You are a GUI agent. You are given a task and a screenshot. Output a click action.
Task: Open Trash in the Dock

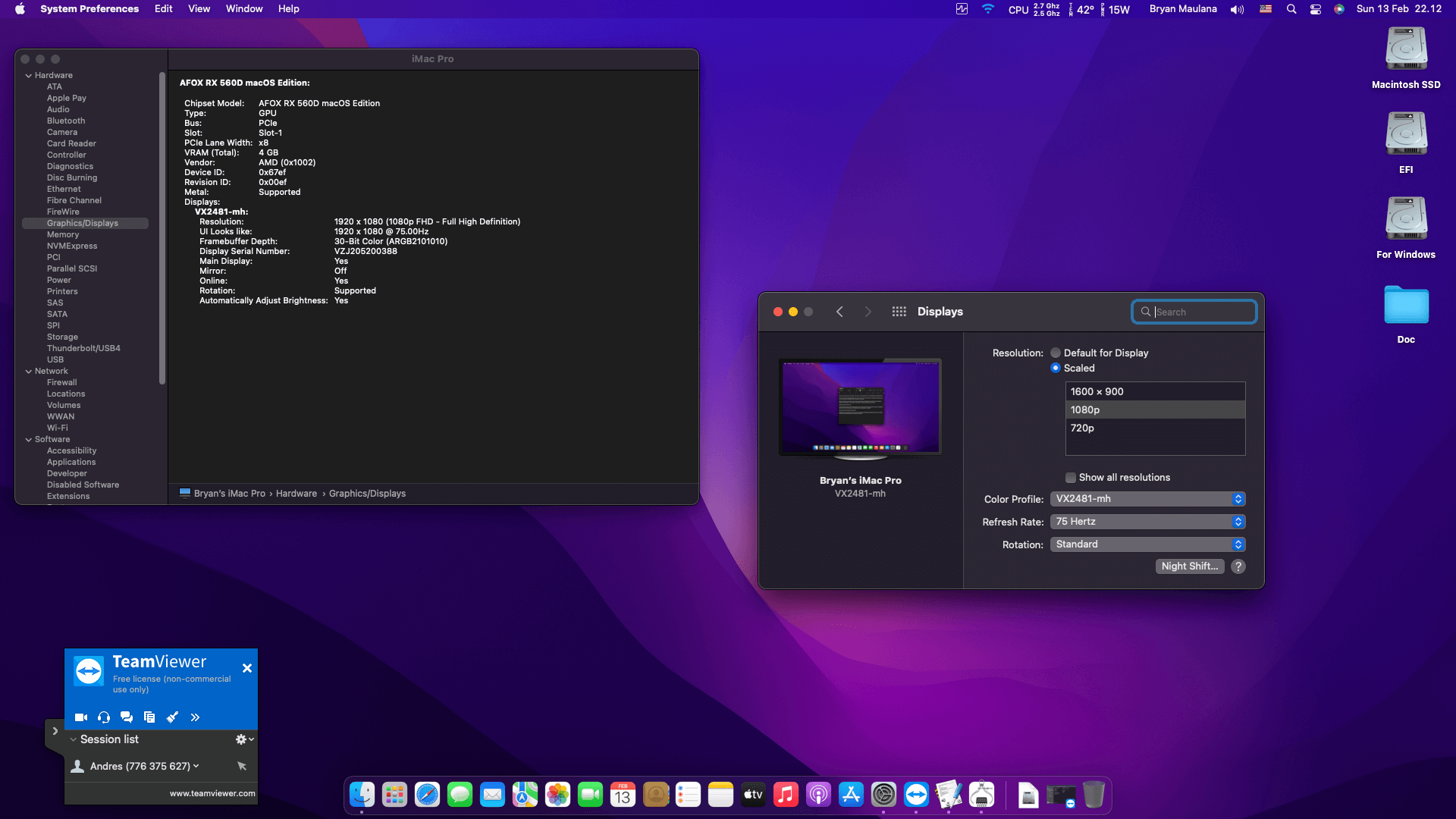click(x=1094, y=795)
